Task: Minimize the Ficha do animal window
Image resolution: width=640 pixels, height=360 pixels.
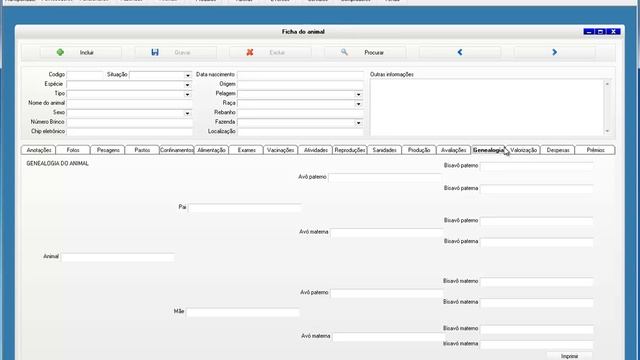Action: point(589,31)
